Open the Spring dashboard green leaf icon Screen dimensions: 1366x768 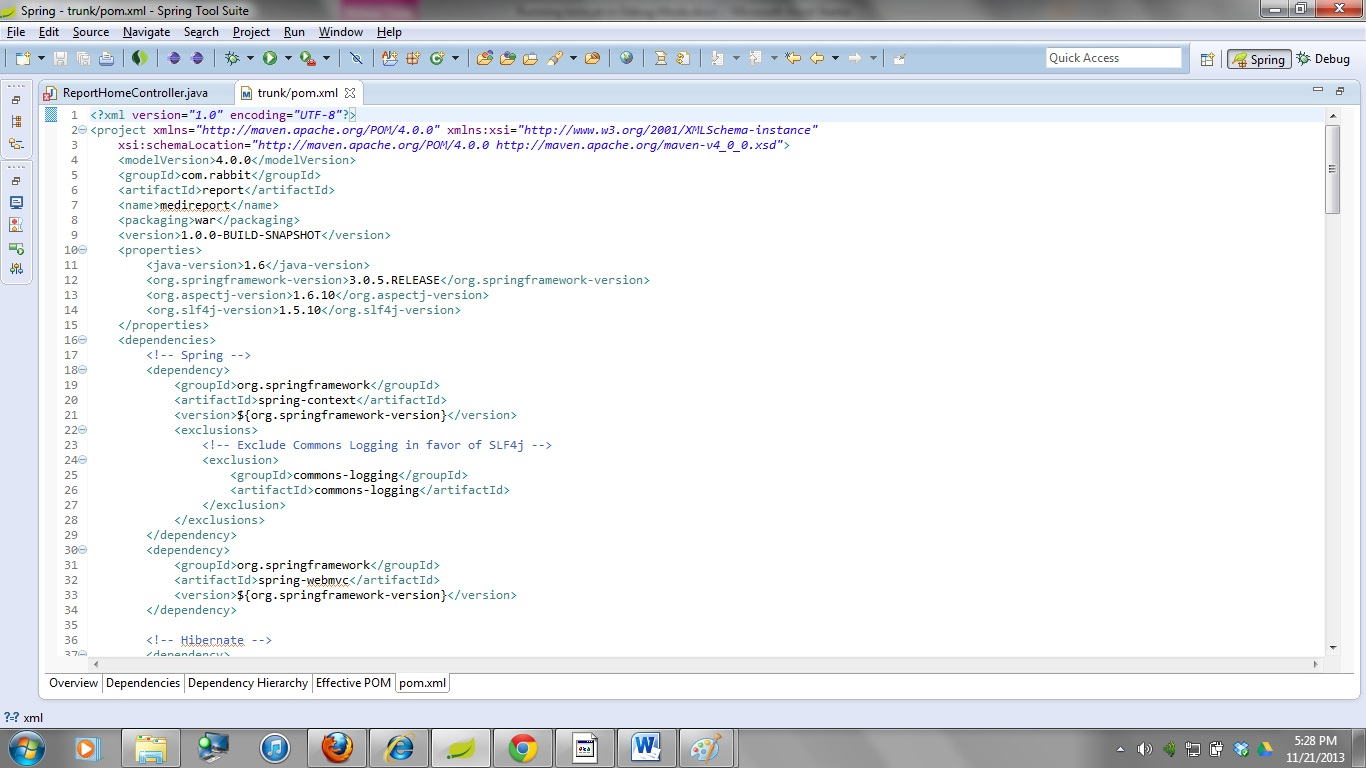coord(140,58)
